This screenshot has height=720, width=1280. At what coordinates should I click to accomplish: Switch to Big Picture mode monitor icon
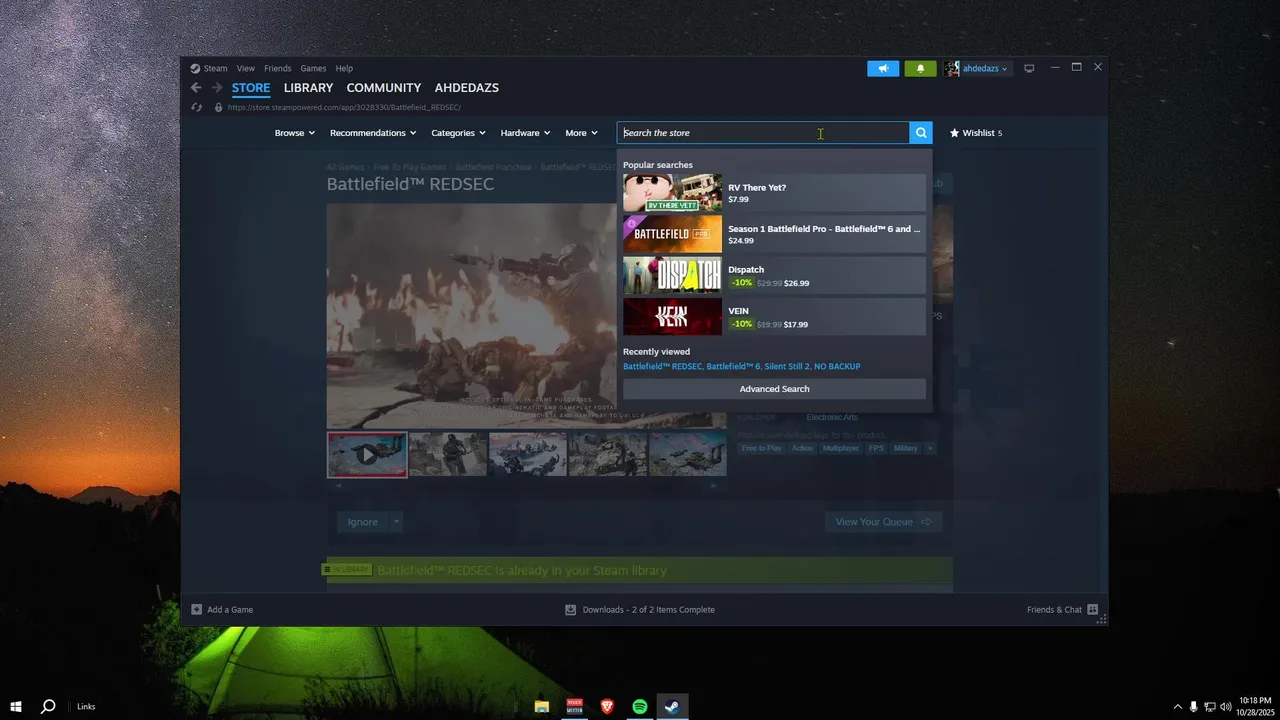click(1029, 68)
